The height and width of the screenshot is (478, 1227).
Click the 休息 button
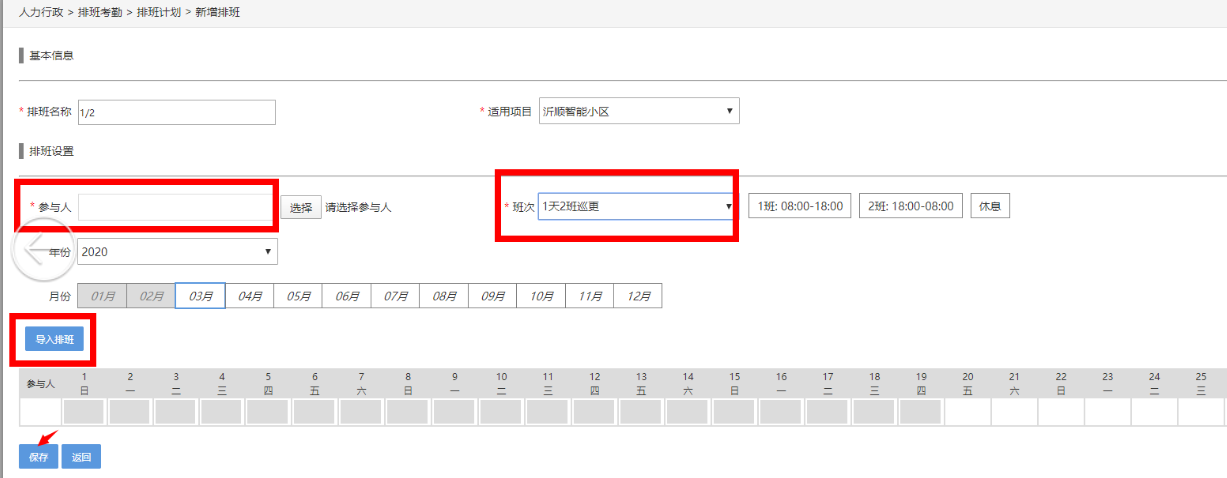click(x=990, y=206)
